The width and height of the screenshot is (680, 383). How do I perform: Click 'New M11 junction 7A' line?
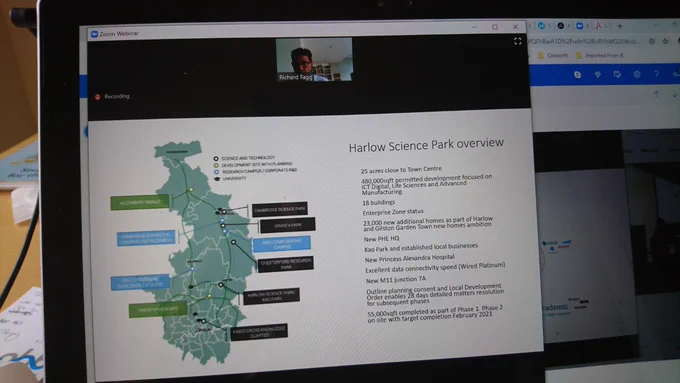(396, 280)
